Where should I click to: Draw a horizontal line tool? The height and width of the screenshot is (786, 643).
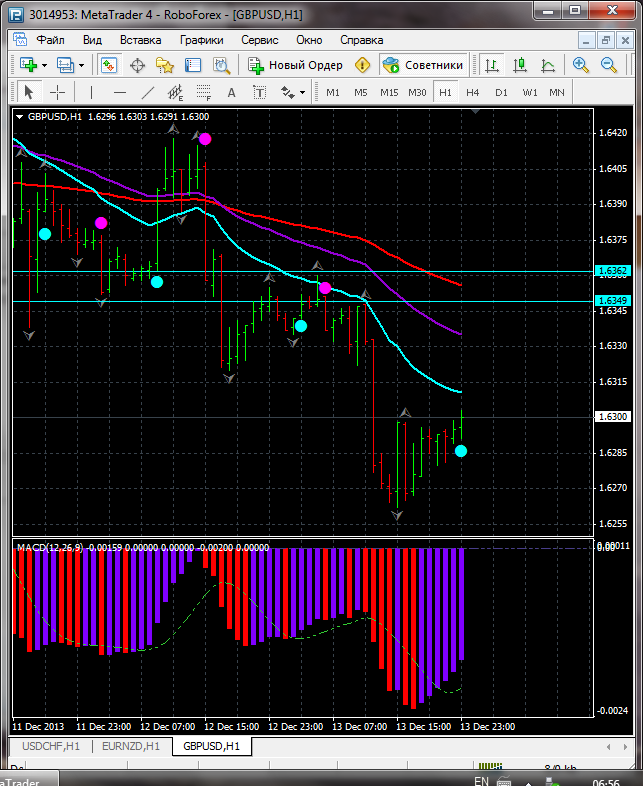[x=119, y=92]
